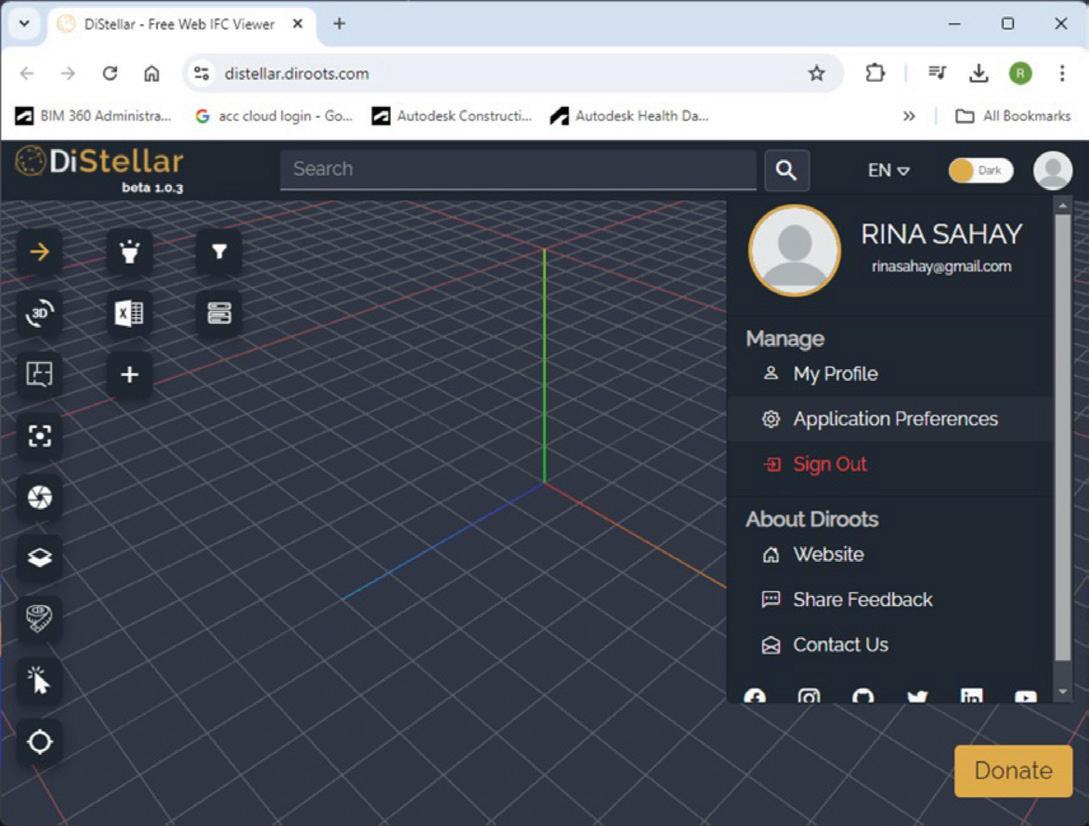1089x826 pixels.
Task: Open the server storage tool
Action: point(219,313)
